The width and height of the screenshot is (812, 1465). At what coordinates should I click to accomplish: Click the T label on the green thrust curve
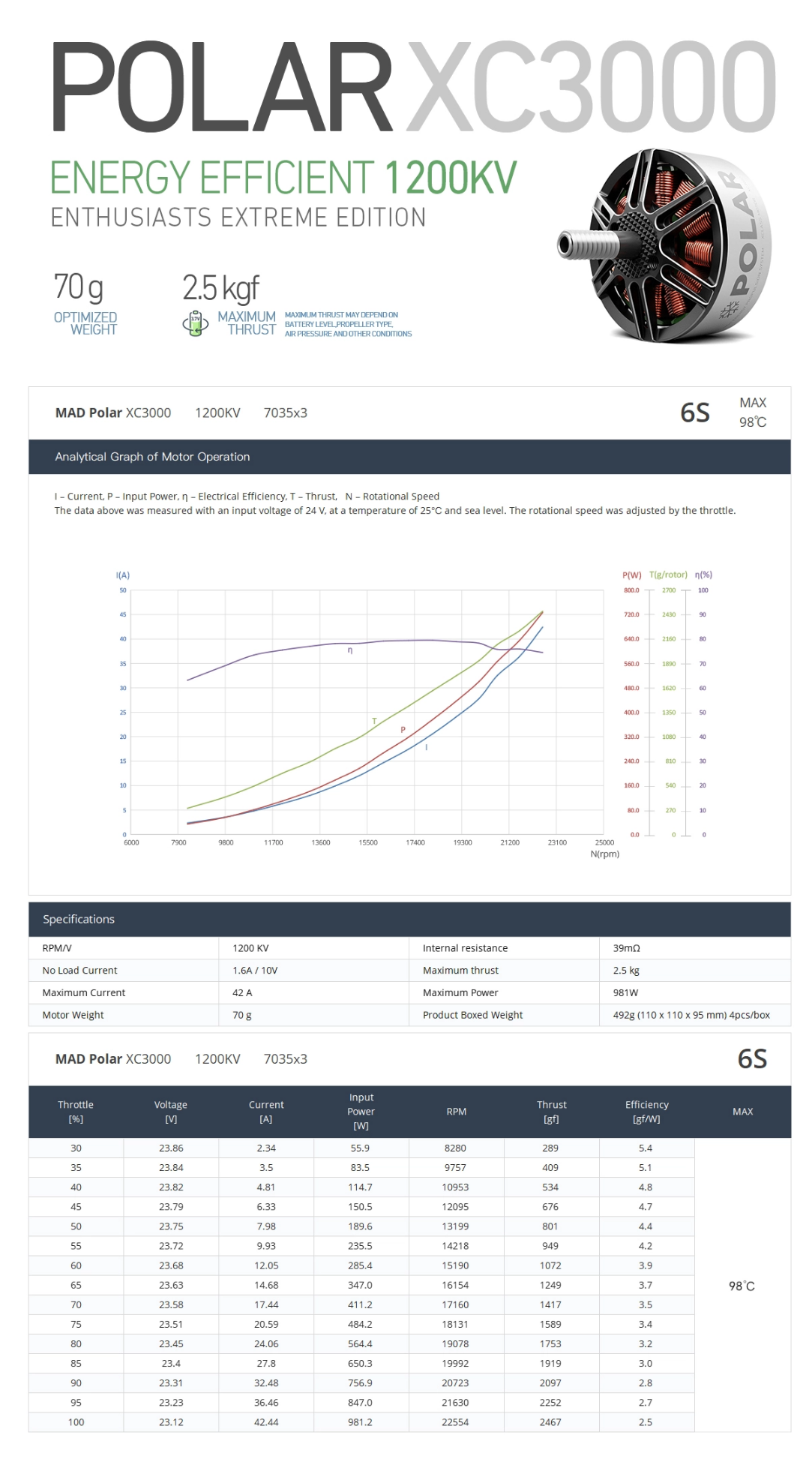click(x=375, y=721)
